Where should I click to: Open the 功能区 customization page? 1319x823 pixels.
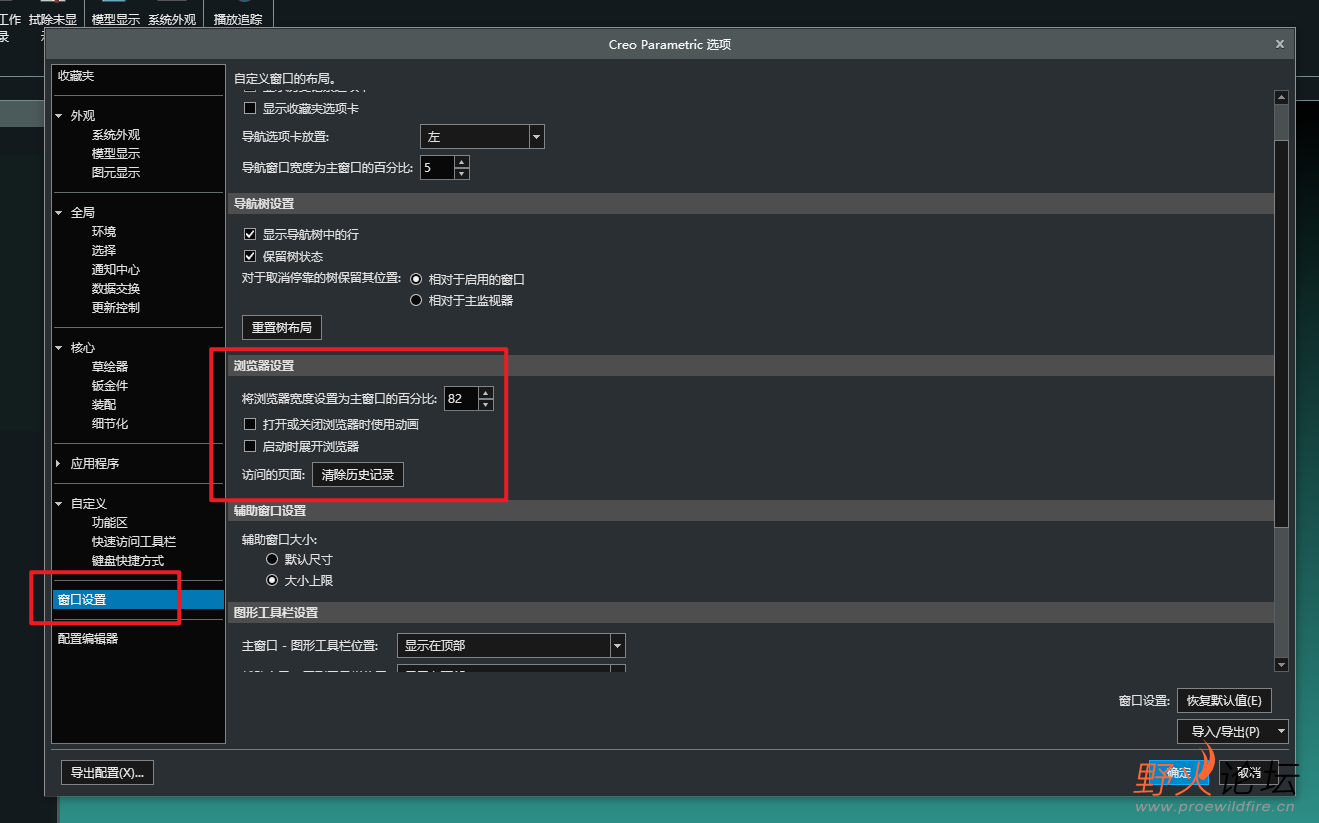pyautogui.click(x=110, y=523)
